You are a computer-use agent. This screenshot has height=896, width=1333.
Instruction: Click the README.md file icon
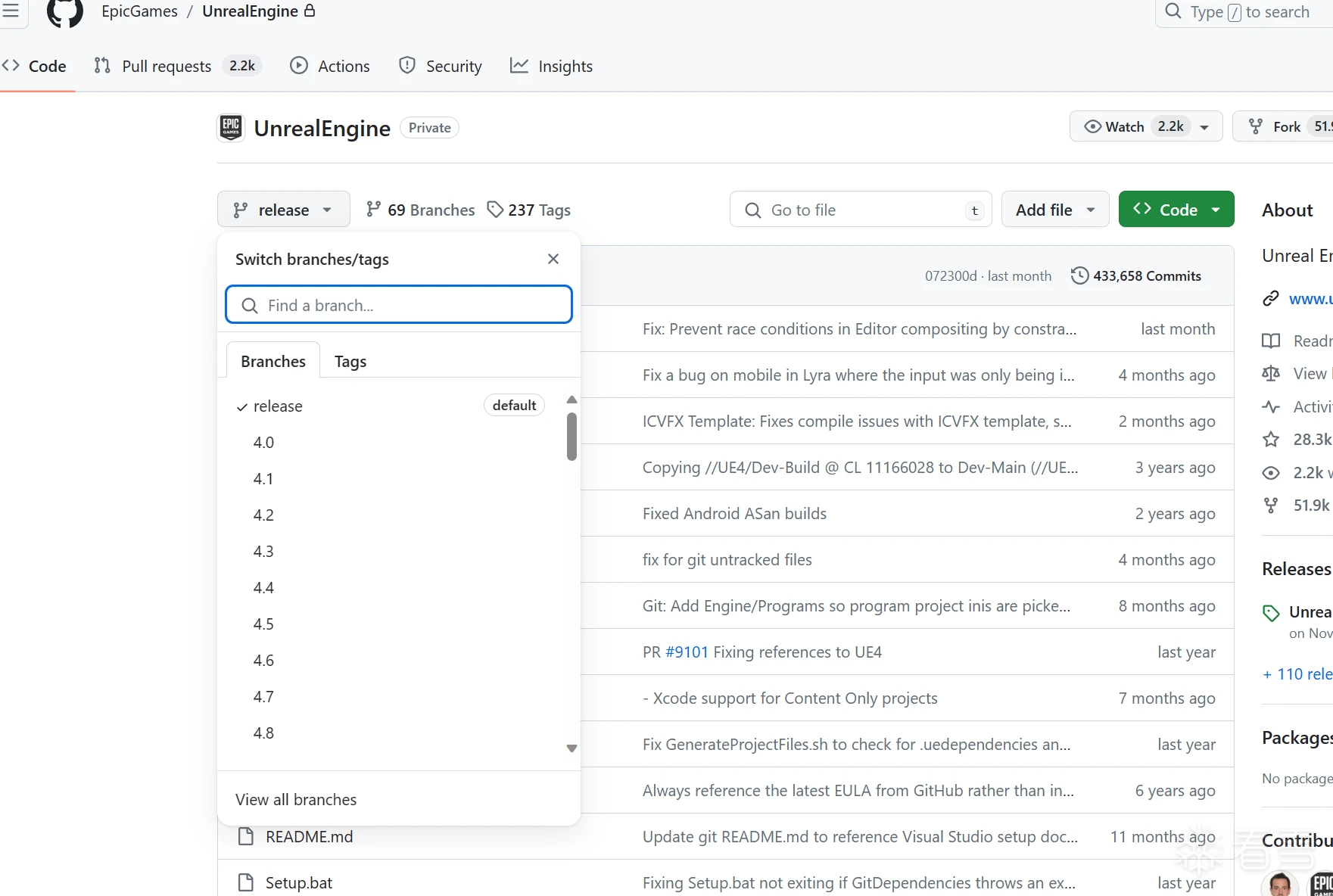click(245, 836)
